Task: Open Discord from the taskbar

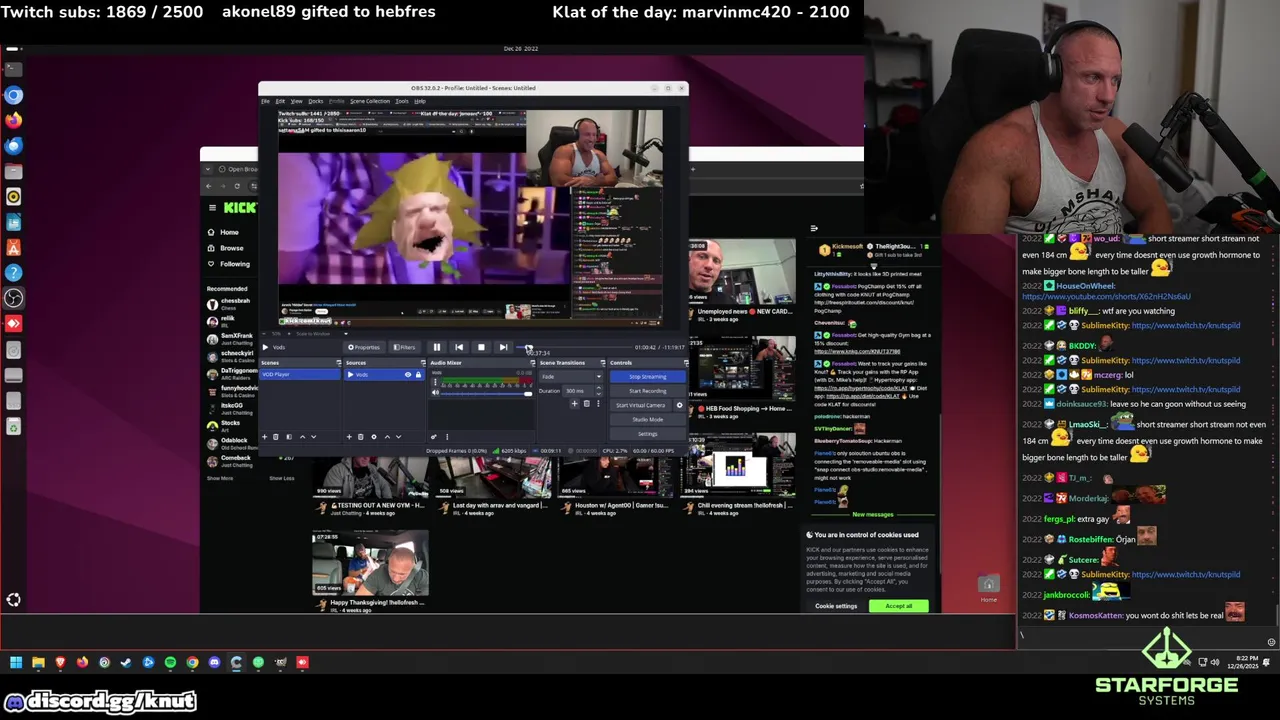Action: pyautogui.click(x=214, y=662)
